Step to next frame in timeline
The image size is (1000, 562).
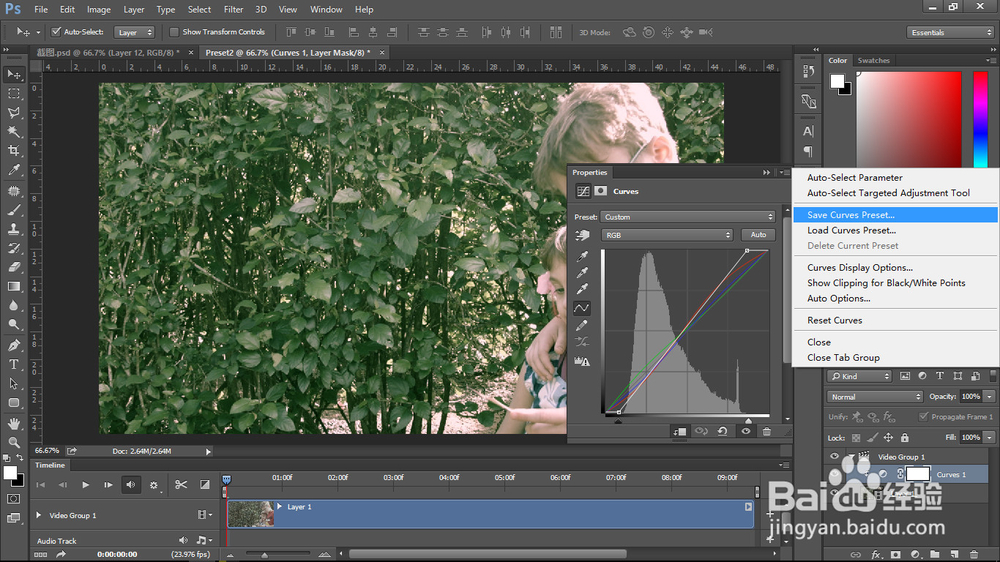tap(108, 485)
